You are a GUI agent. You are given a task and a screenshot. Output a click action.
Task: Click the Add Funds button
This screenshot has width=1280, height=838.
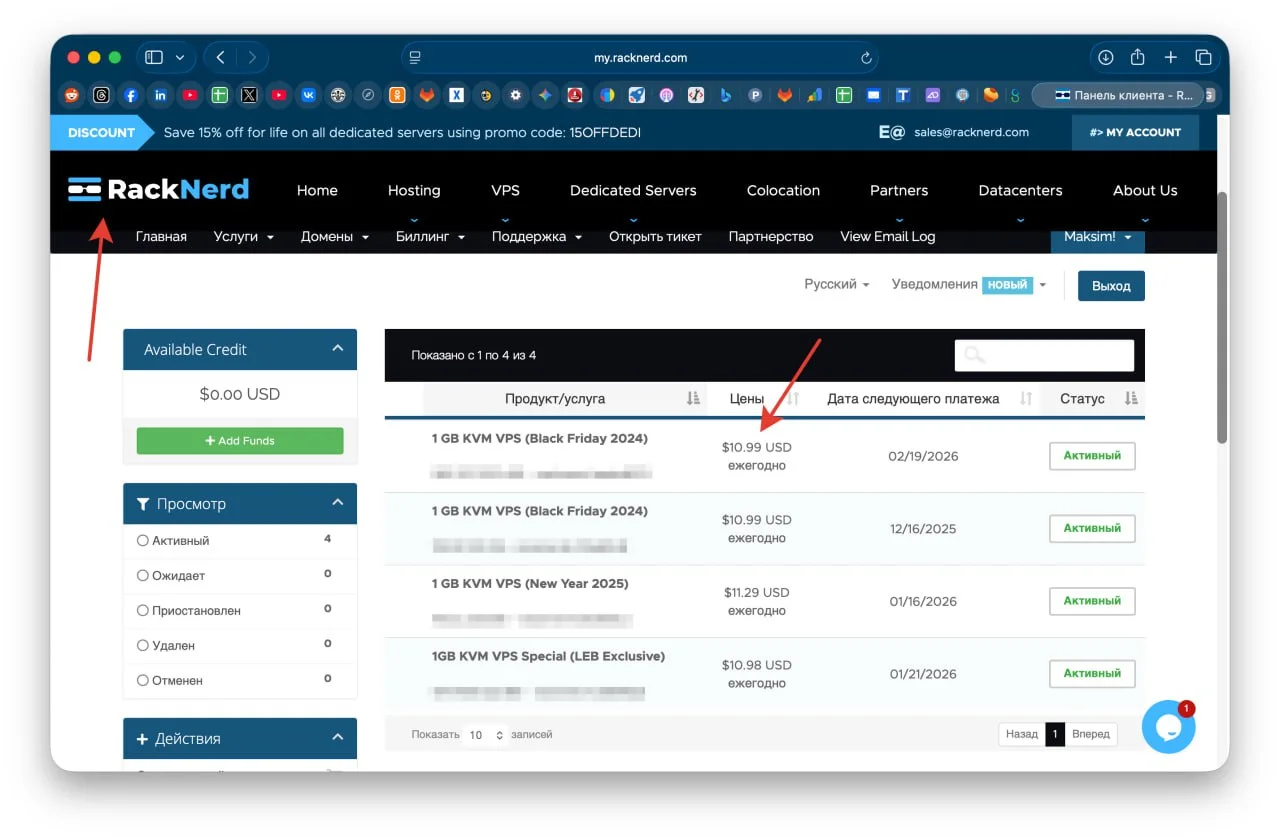pyautogui.click(x=240, y=441)
